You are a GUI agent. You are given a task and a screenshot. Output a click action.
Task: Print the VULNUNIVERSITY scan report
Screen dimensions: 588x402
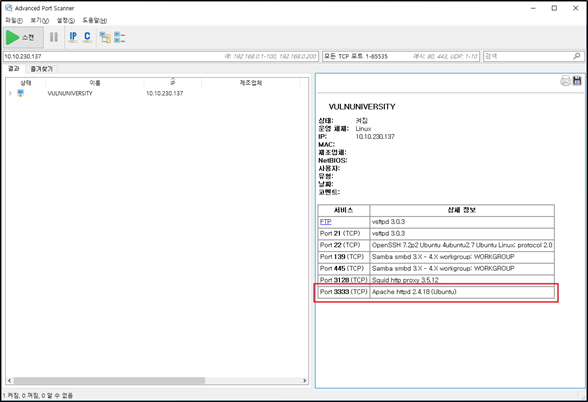tap(566, 81)
